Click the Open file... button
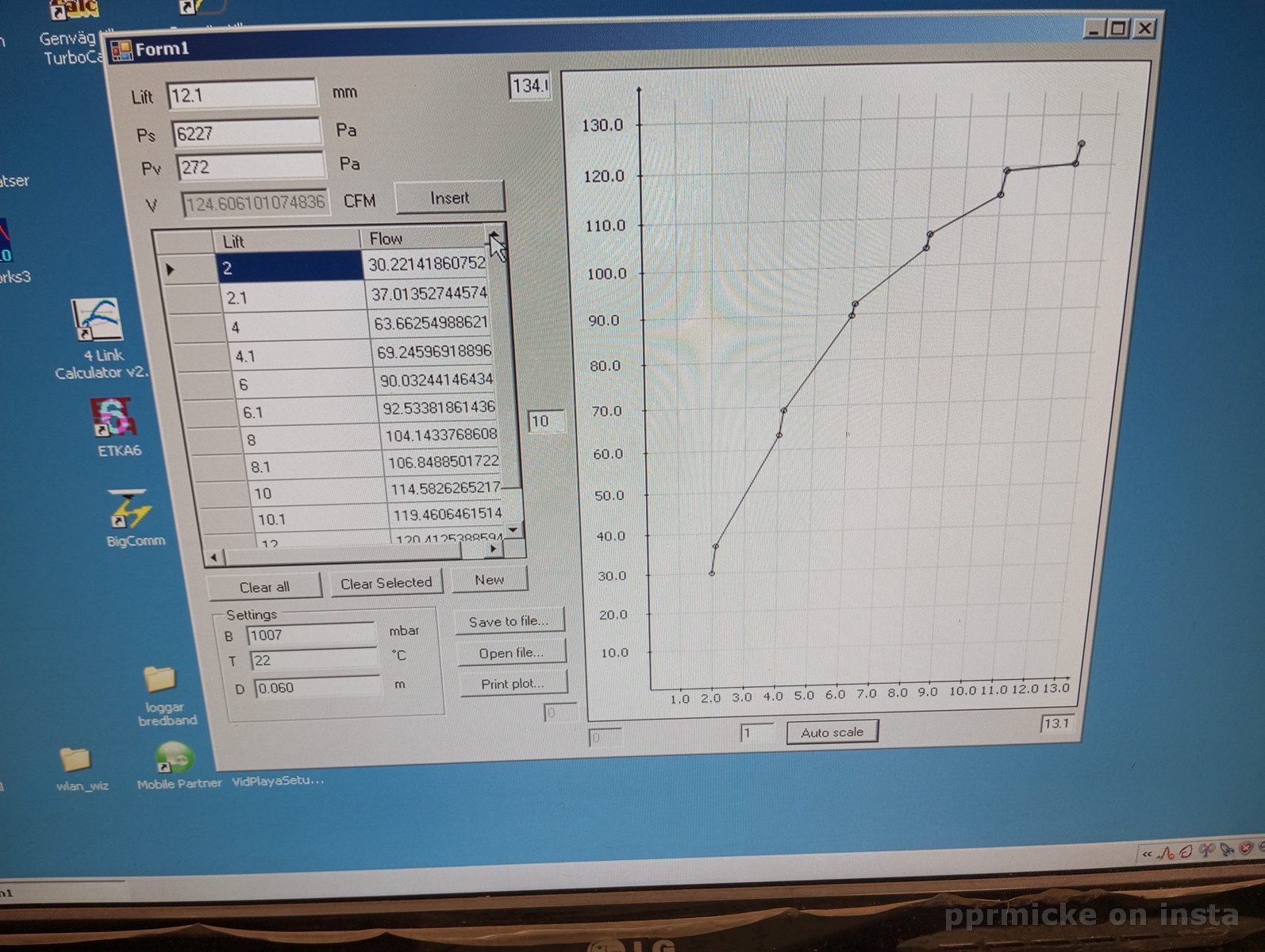The image size is (1265, 952). point(511,653)
